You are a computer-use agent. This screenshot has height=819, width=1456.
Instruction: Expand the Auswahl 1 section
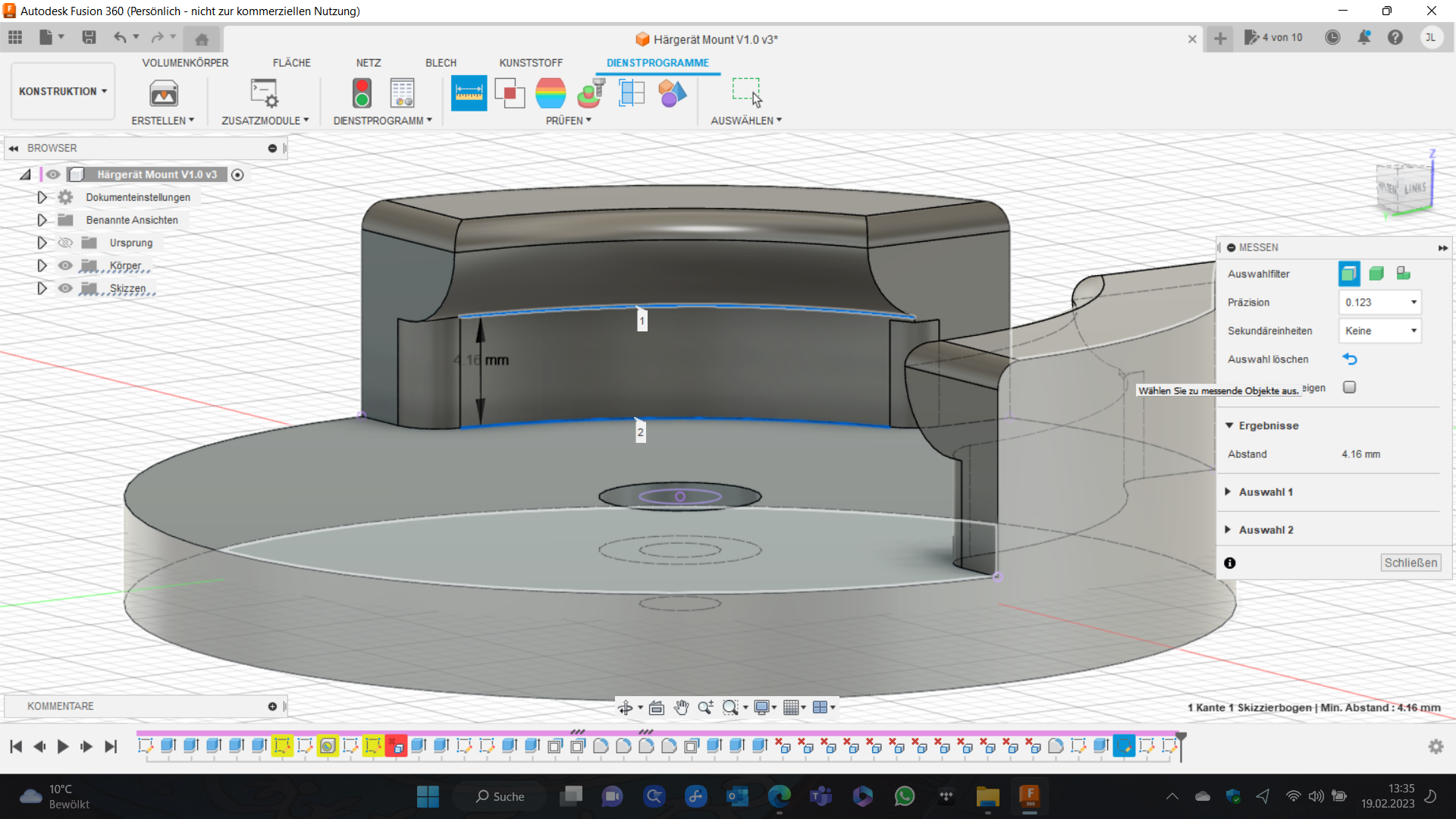point(1228,492)
